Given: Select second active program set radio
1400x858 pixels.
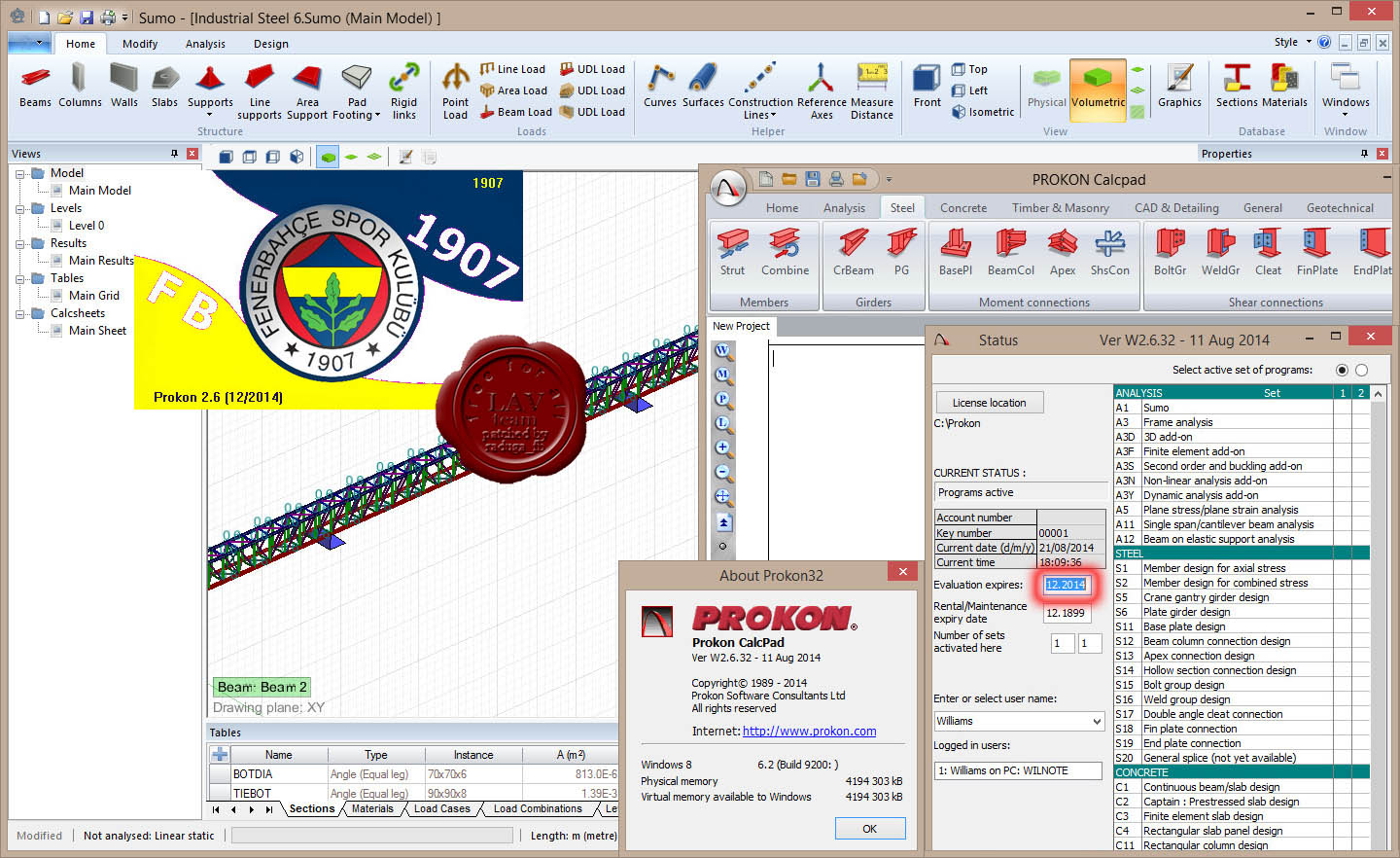Looking at the screenshot, I should point(1361,370).
